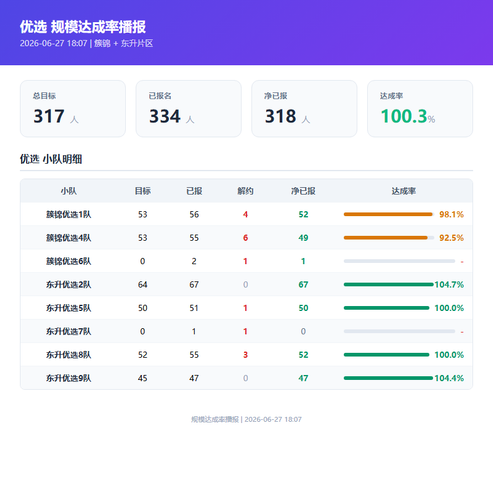Click the 净已报 column header
This screenshot has width=493, height=500.
[303, 191]
